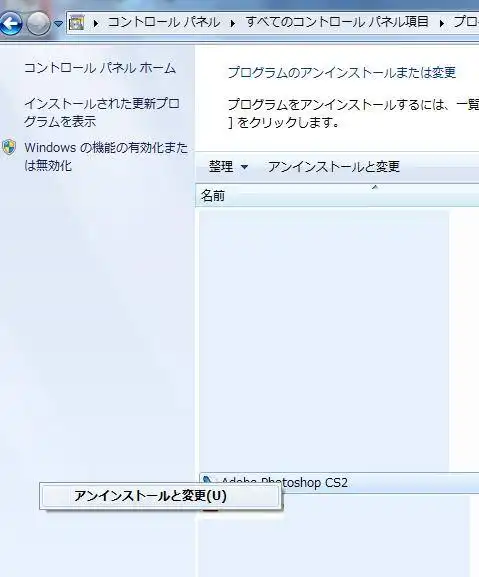Click the Control Panel icon in address bar

point(77,23)
